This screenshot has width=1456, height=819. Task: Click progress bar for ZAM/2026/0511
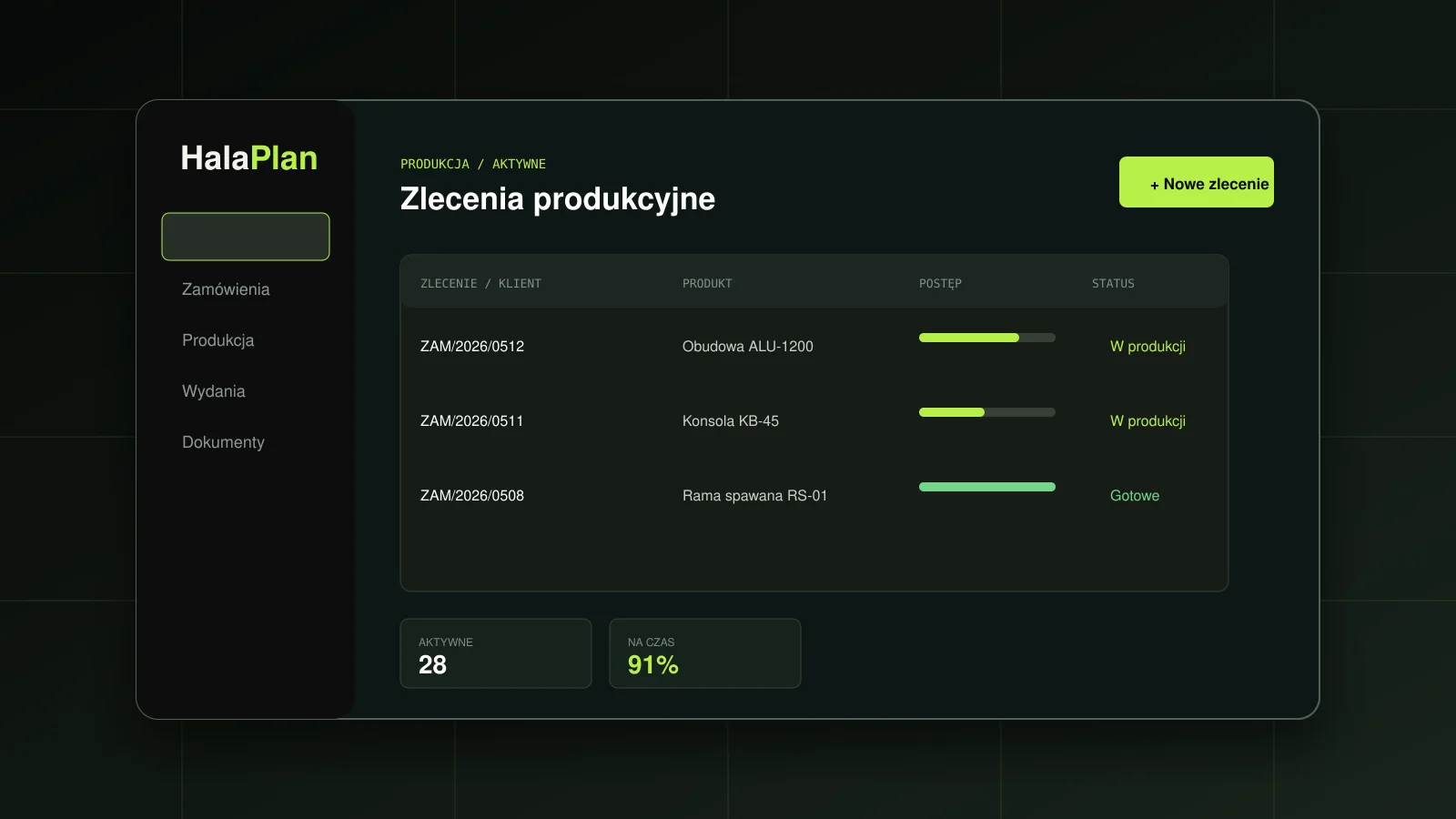coord(987,412)
